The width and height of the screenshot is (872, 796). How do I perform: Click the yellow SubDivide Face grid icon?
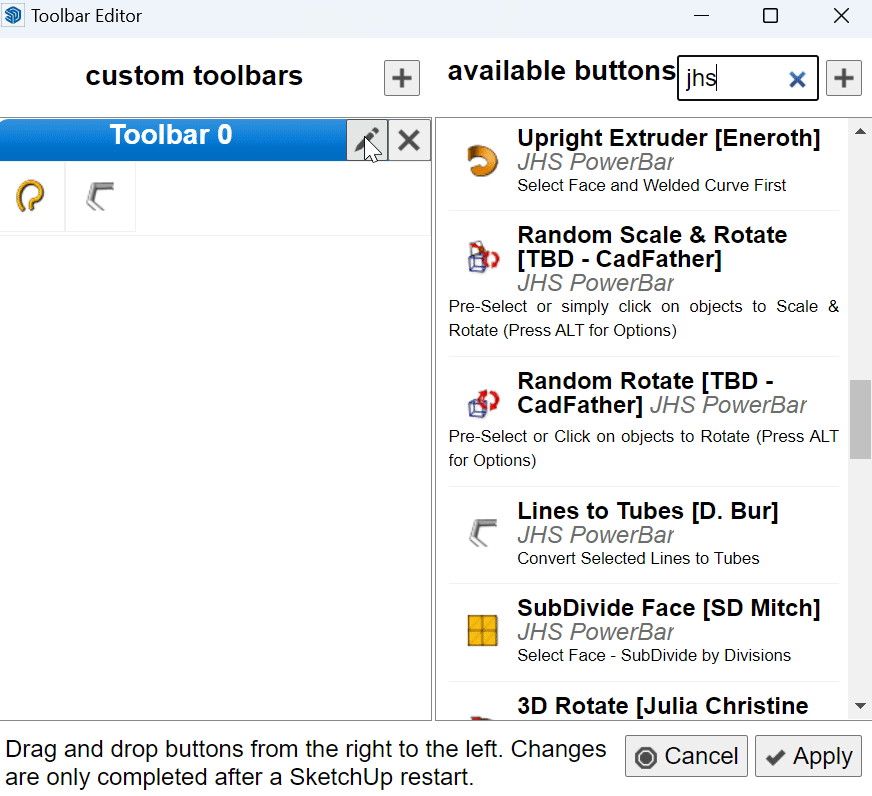click(482, 630)
